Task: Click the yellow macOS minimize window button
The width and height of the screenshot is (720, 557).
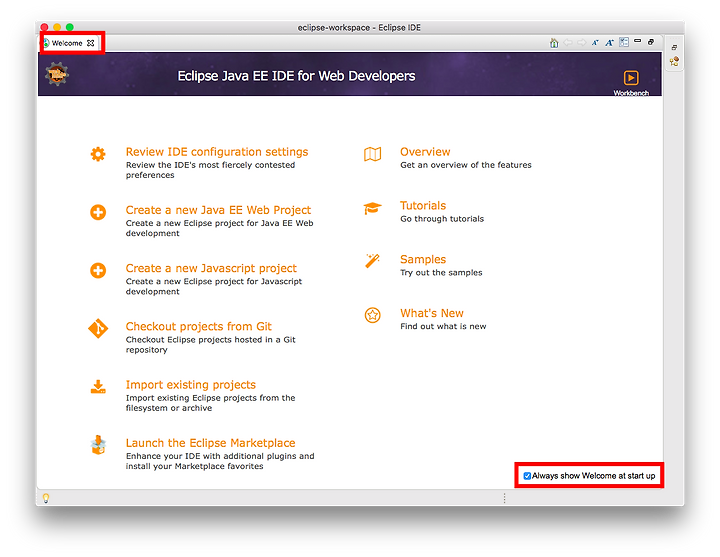Action: click(x=57, y=27)
